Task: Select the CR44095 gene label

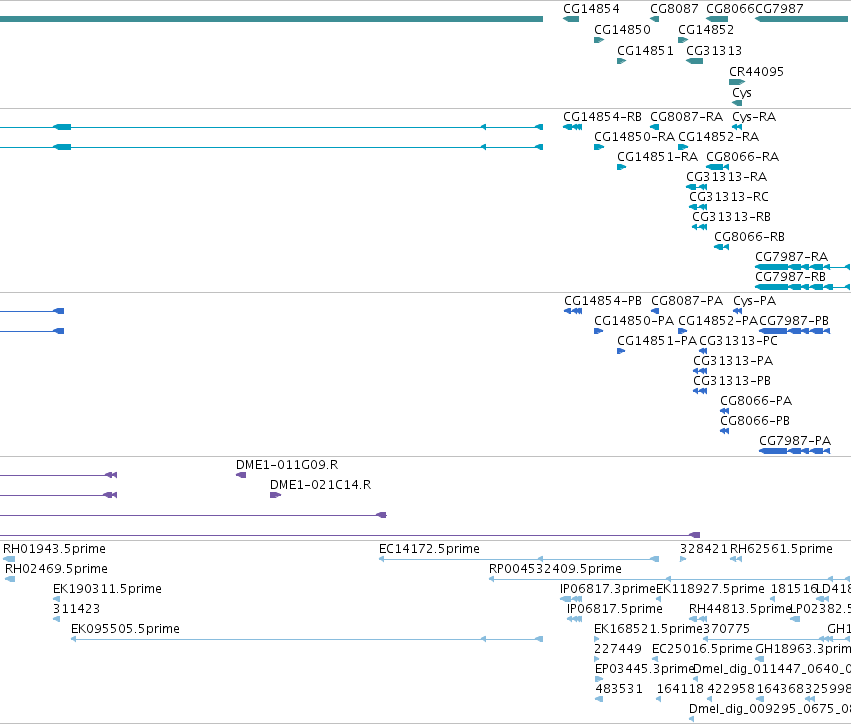Action: pos(756,72)
